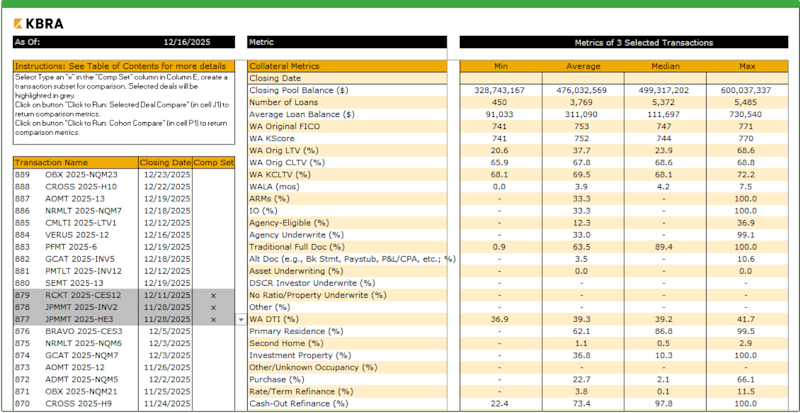Click Max WA DTI value 41.7

747,320
